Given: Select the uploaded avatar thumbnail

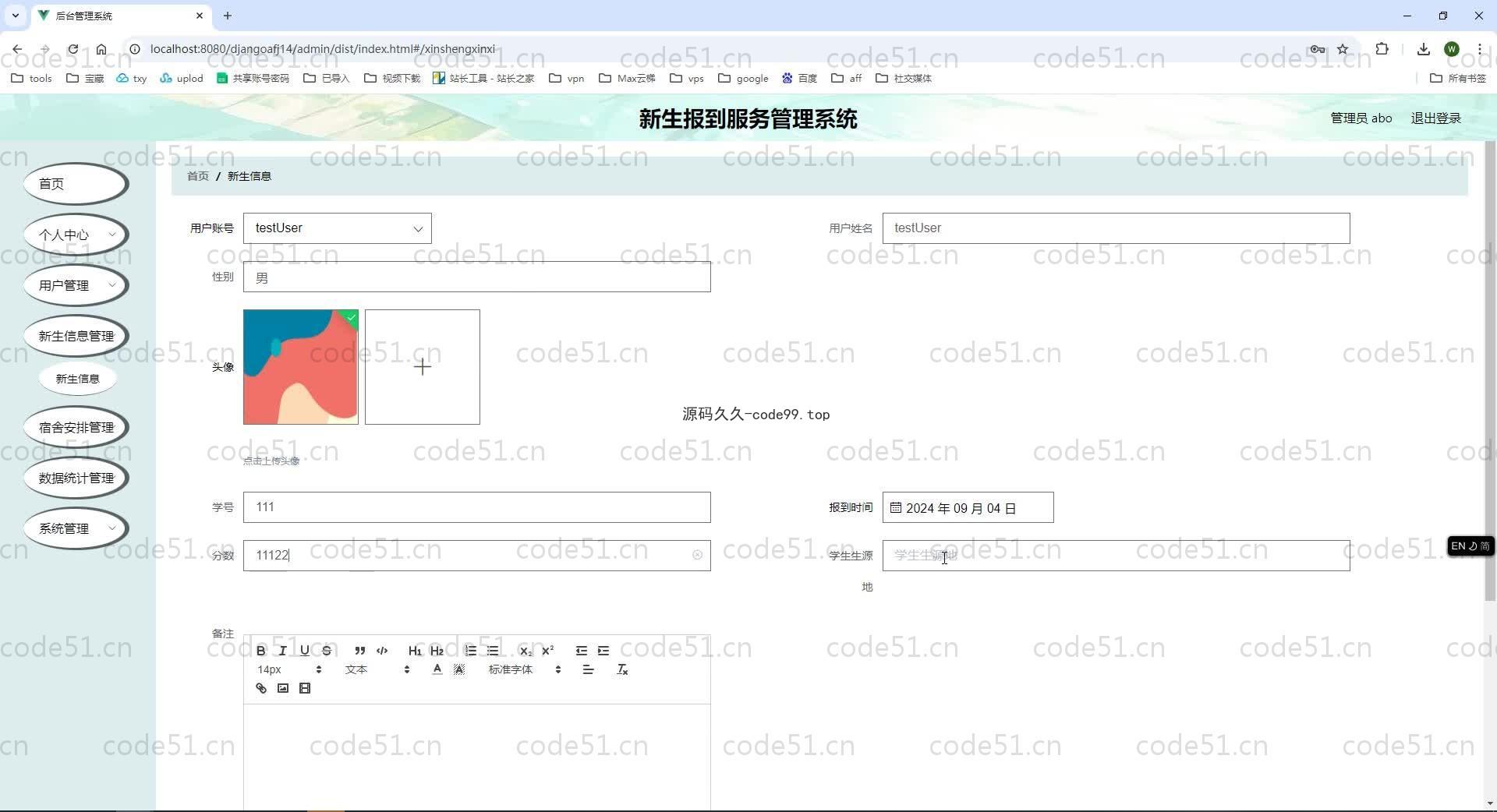Looking at the screenshot, I should 301,367.
